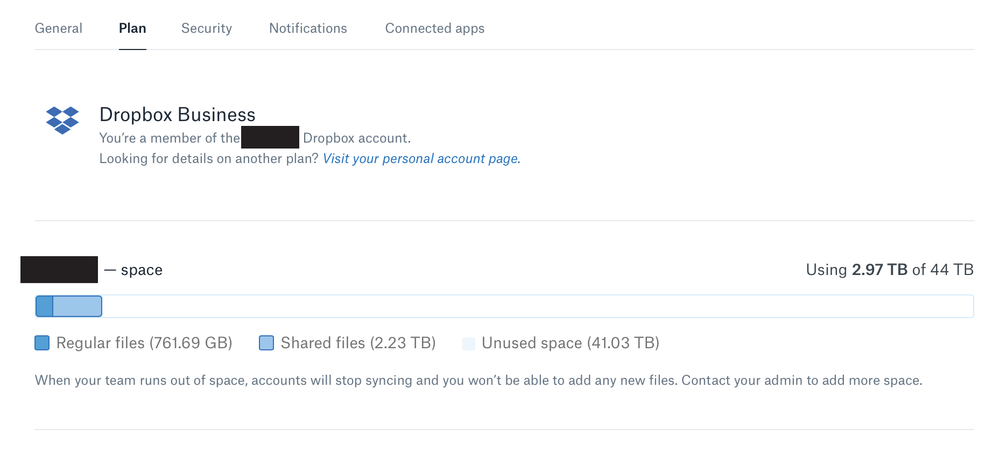Visit your personal account page link
The image size is (999, 451).
click(x=421, y=158)
